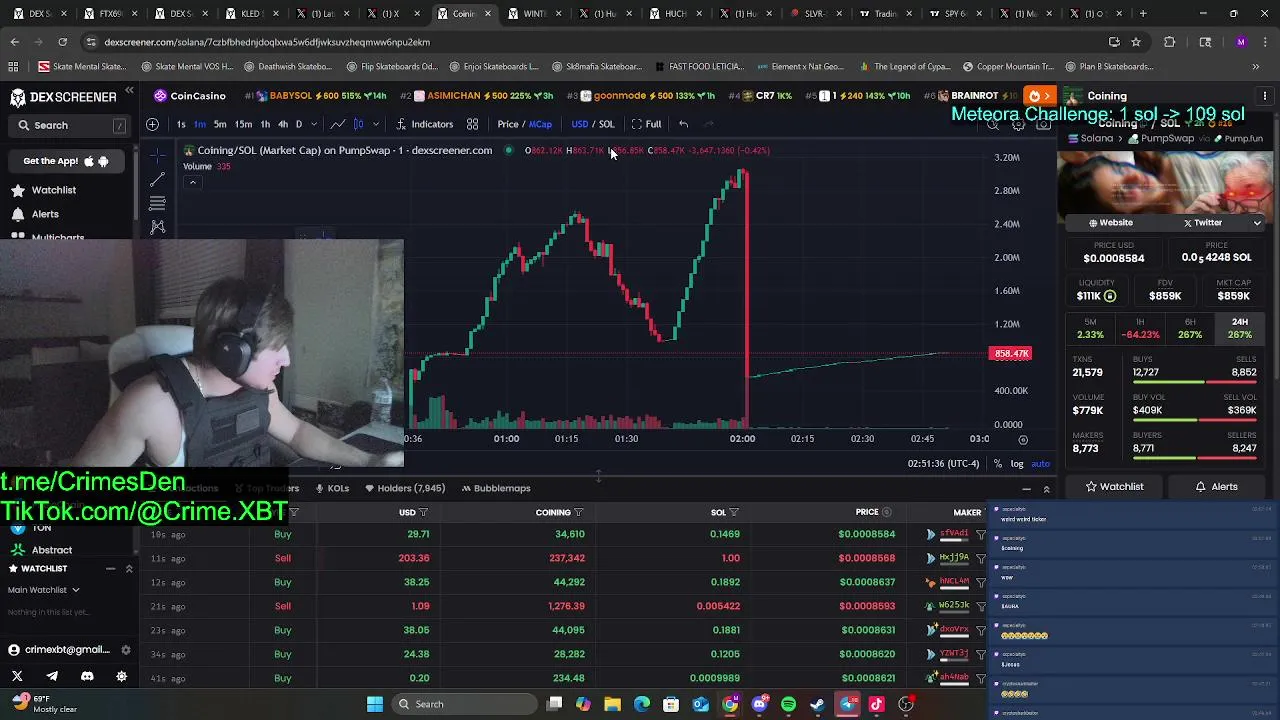The height and width of the screenshot is (720, 1280).
Task: Open the Main Watchlist dropdown
Action: tap(44, 590)
